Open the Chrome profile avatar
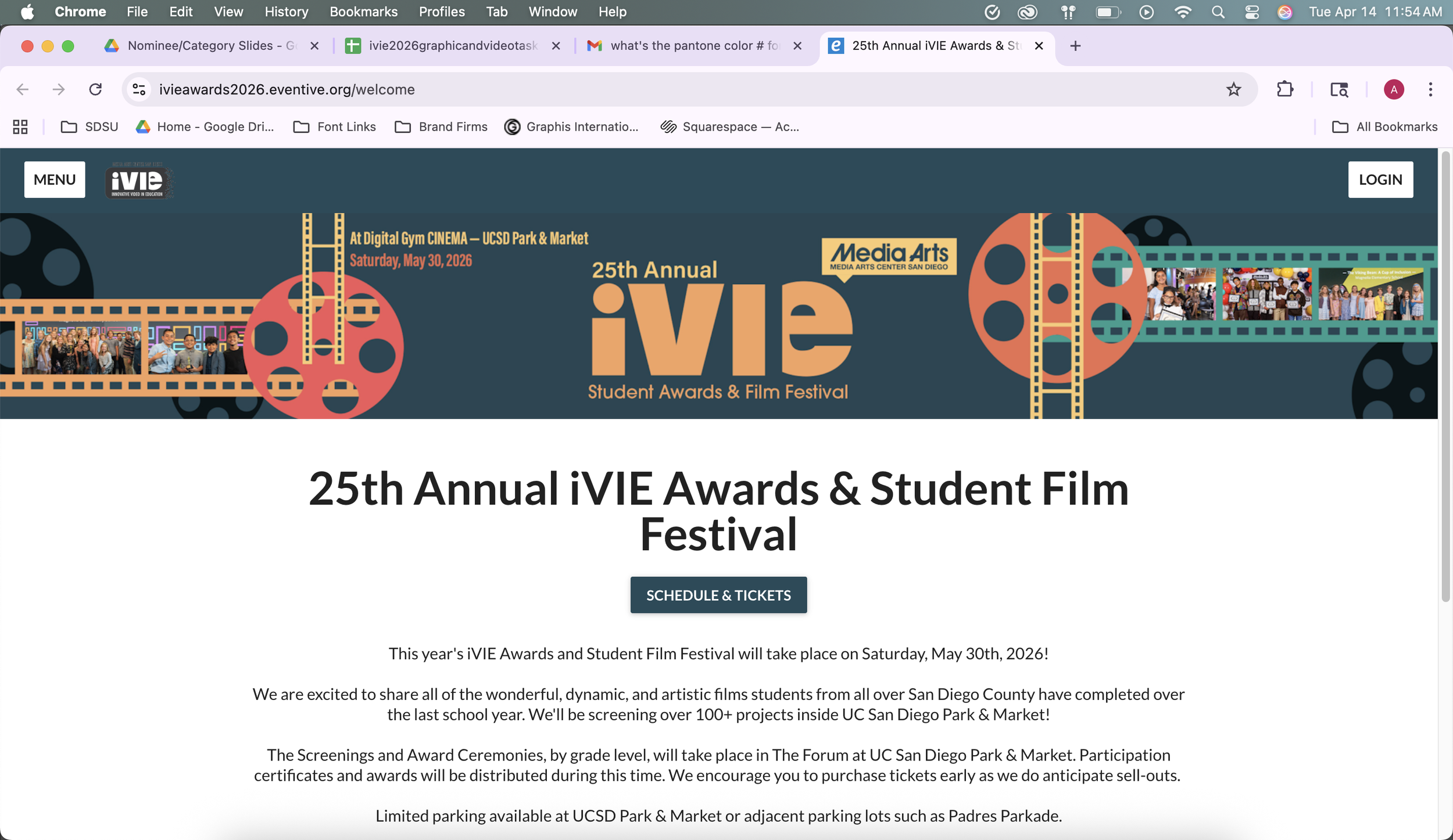Screen dimensions: 1453x840 [1394, 89]
